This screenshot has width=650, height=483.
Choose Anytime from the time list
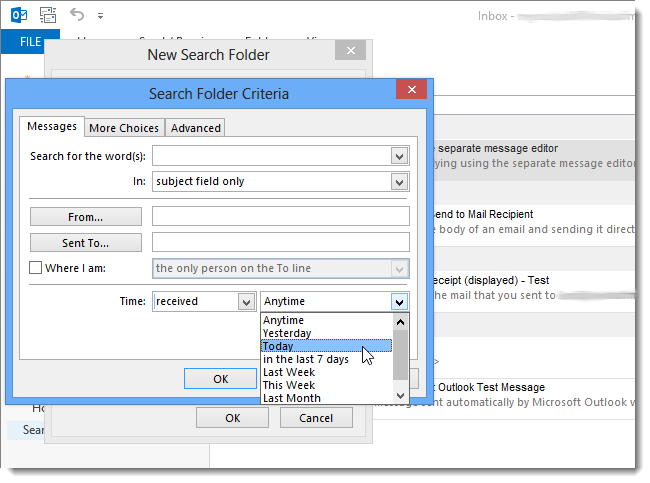coord(327,320)
